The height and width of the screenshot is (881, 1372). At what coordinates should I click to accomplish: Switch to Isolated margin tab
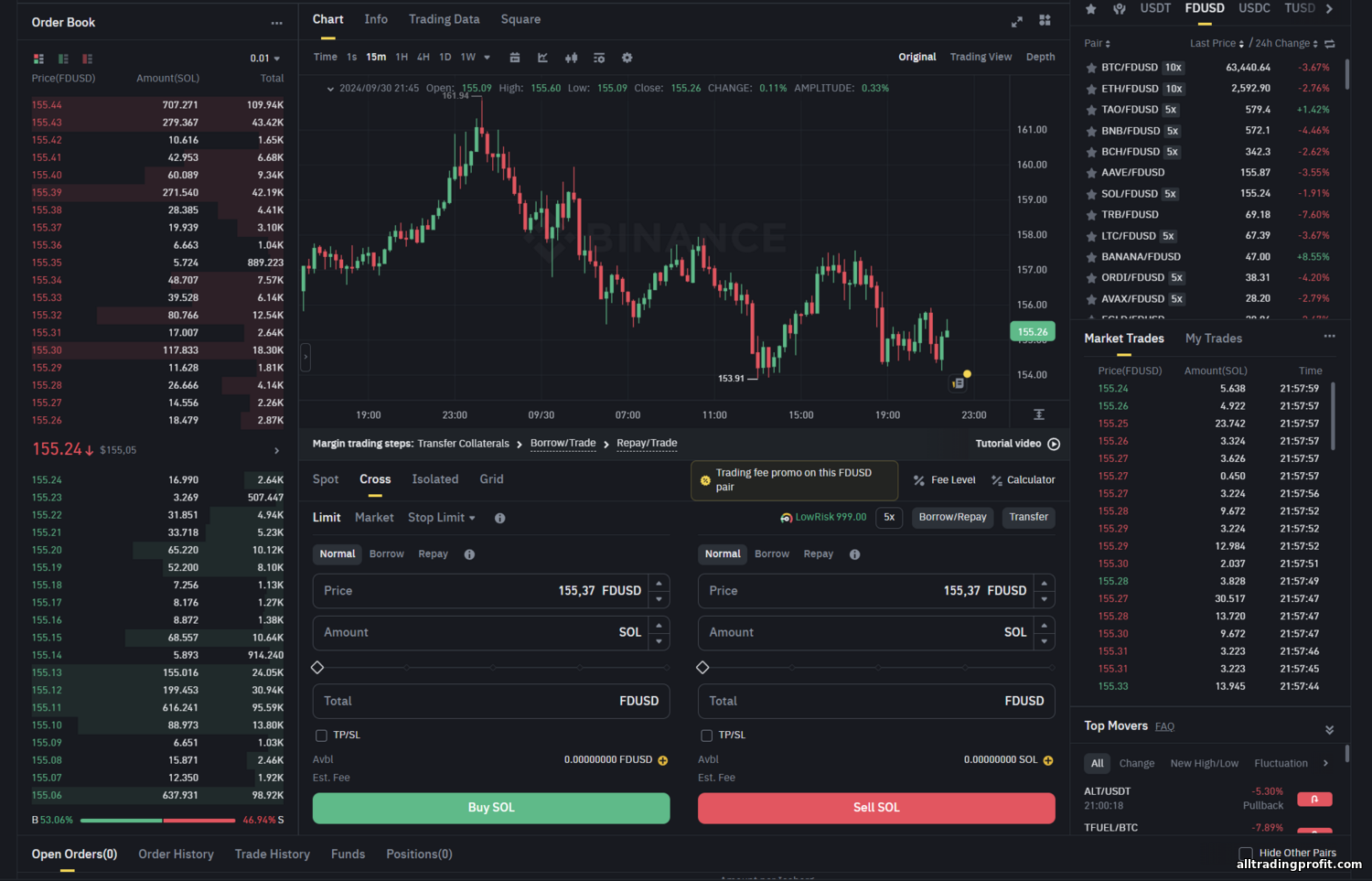click(x=435, y=479)
